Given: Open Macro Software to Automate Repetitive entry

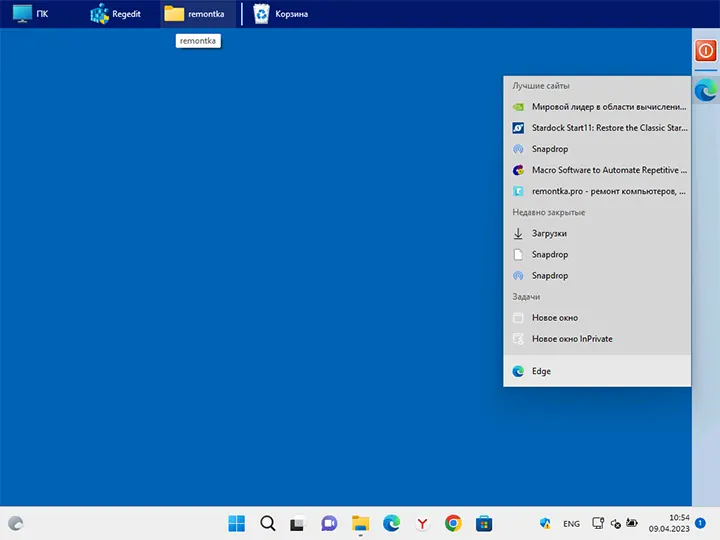Looking at the screenshot, I should click(597, 170).
